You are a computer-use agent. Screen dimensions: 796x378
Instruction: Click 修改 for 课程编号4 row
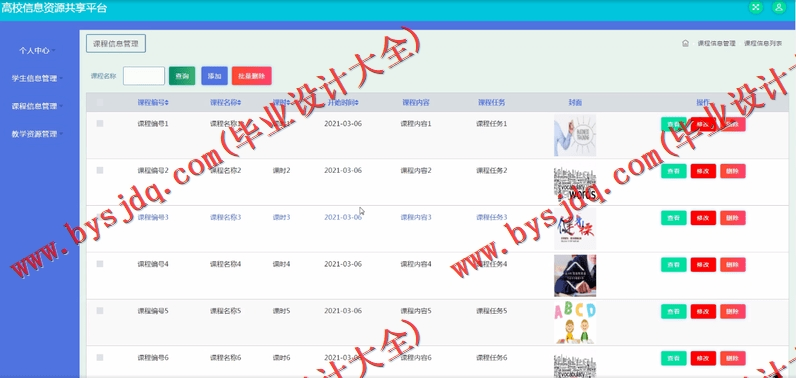click(703, 264)
